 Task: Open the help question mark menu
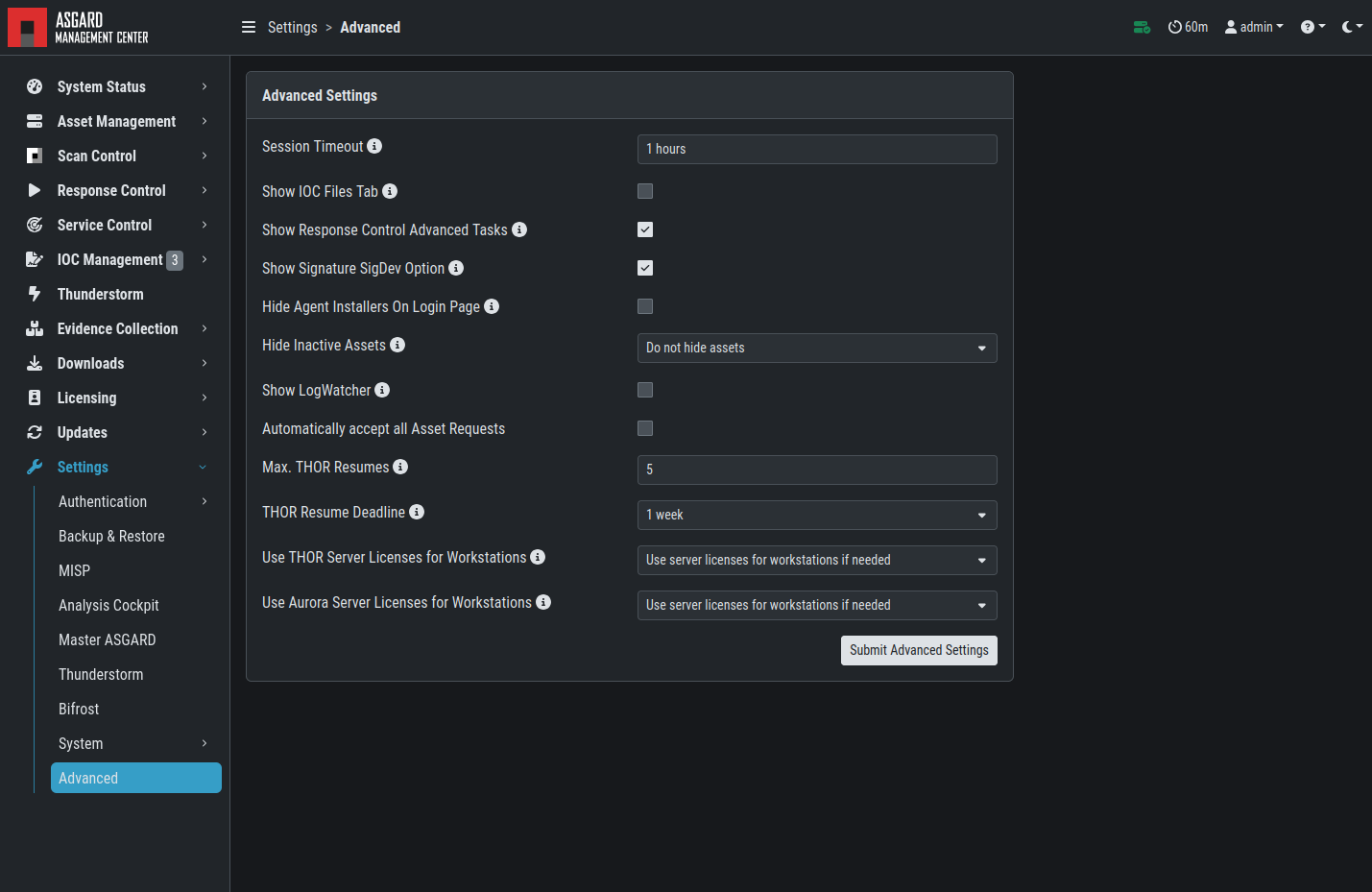(1312, 27)
